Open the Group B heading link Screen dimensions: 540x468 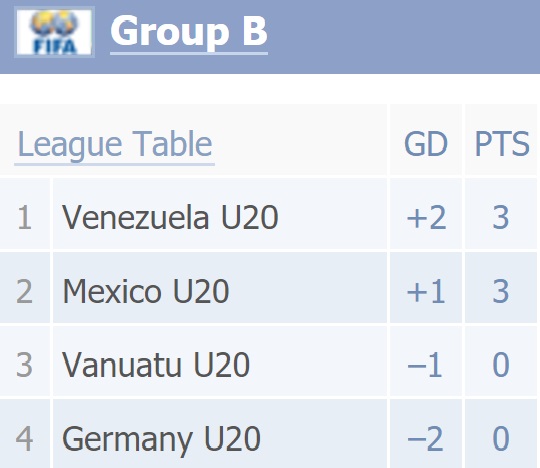click(x=189, y=32)
